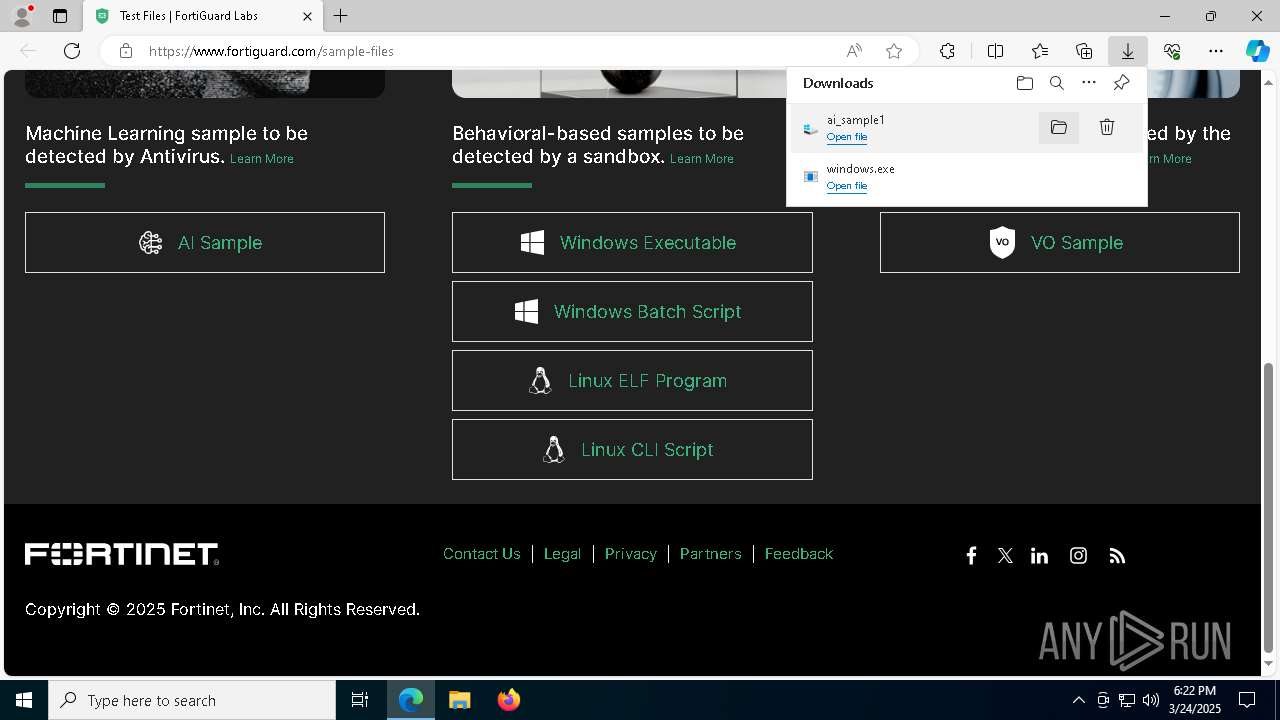The width and height of the screenshot is (1280, 720).
Task: Open downloads folder icon in panel header
Action: 1025,83
